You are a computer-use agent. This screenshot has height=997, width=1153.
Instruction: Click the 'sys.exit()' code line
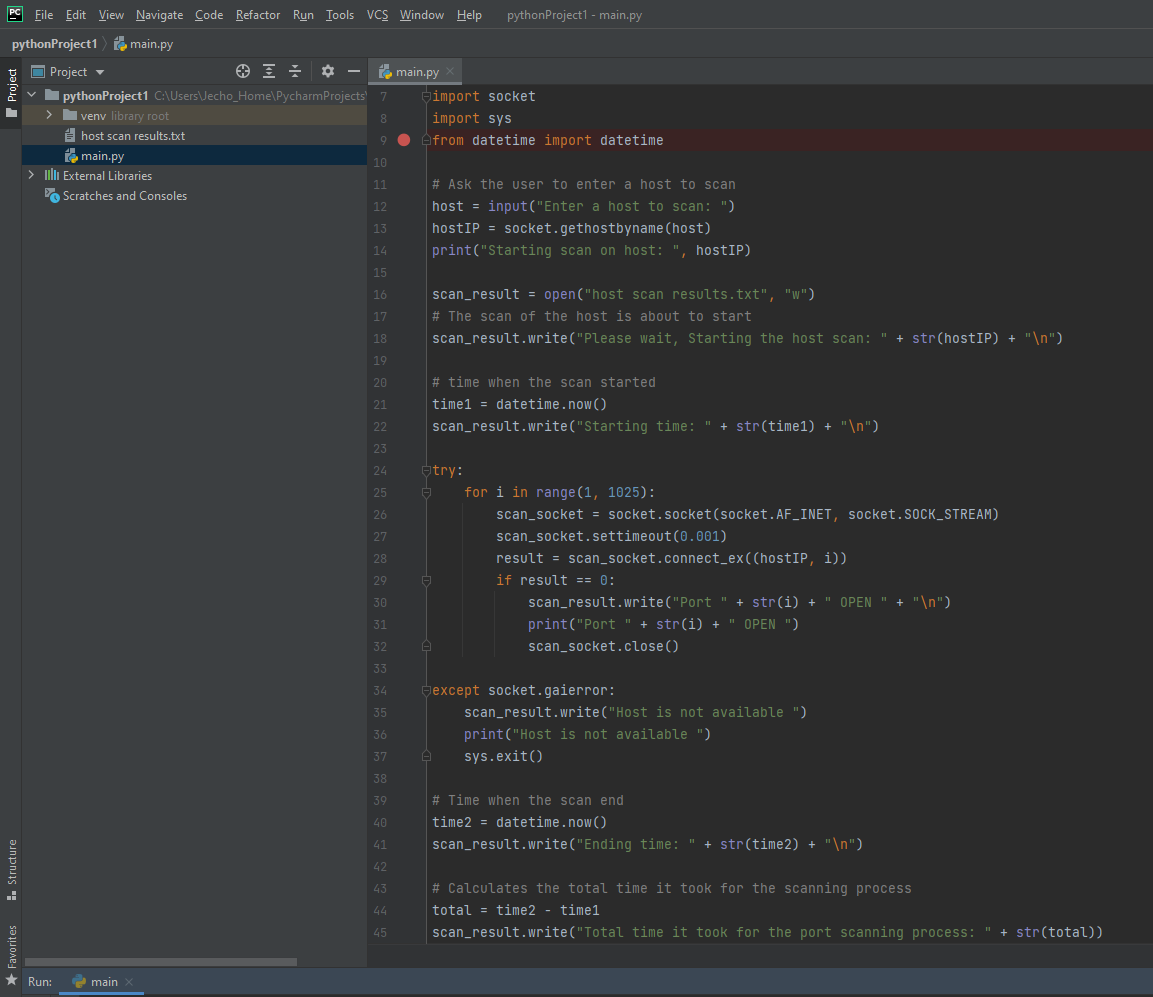click(x=503, y=756)
